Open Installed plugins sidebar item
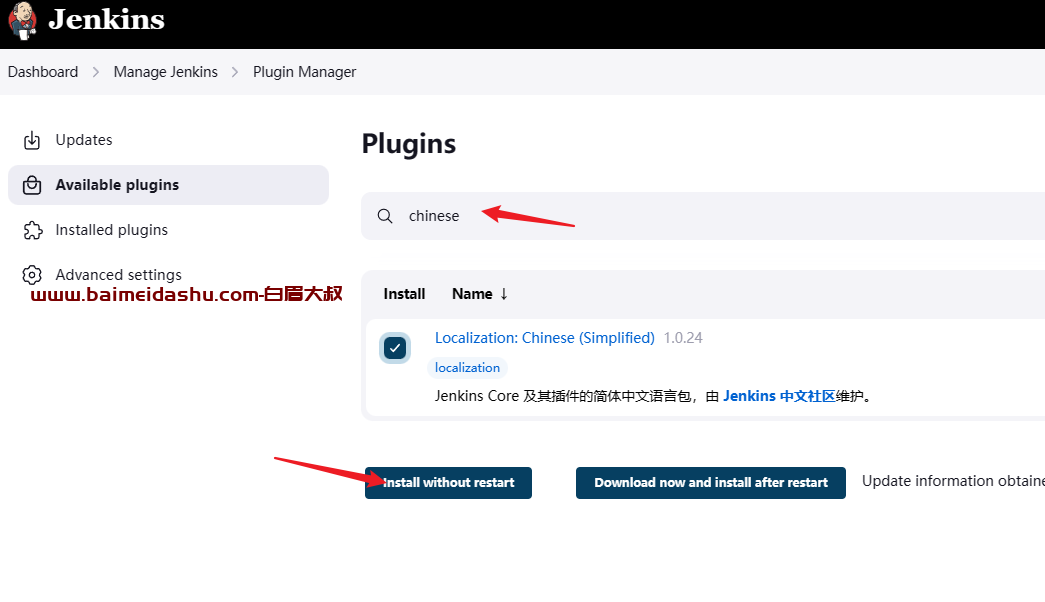1045x602 pixels. pyautogui.click(x=168, y=230)
